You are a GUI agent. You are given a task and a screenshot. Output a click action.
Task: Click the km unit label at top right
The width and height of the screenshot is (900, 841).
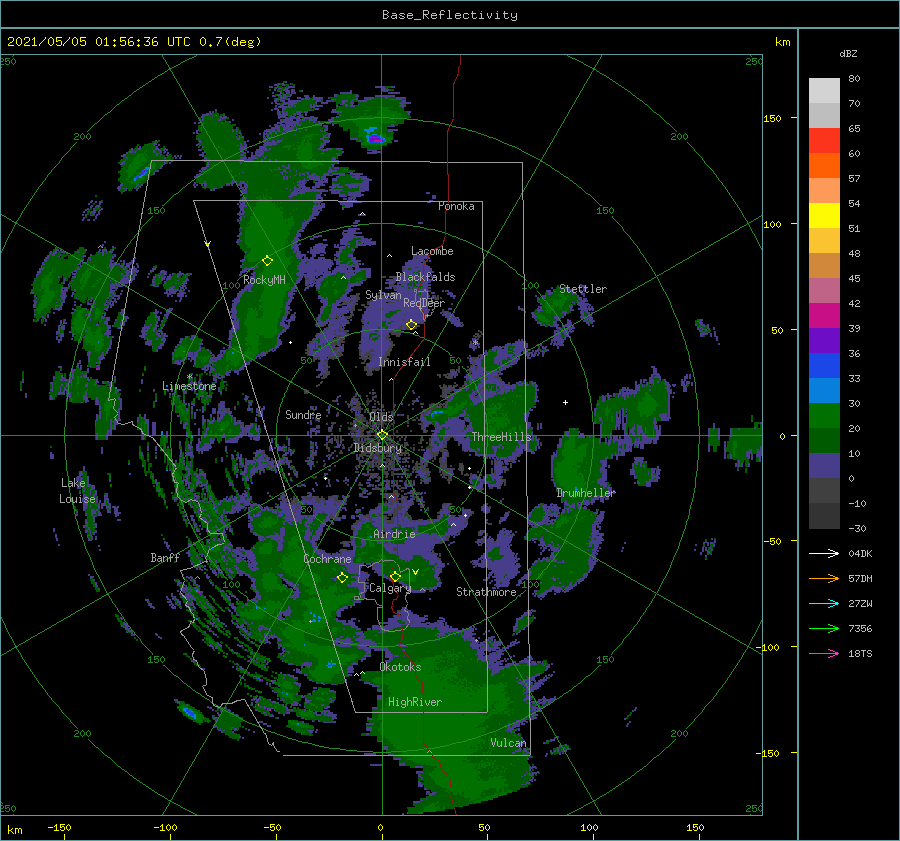click(782, 42)
